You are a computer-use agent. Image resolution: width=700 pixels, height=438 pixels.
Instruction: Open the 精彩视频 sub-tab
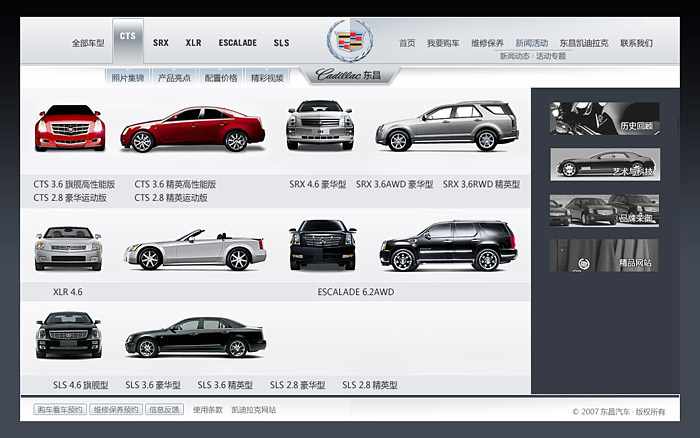coord(267,78)
